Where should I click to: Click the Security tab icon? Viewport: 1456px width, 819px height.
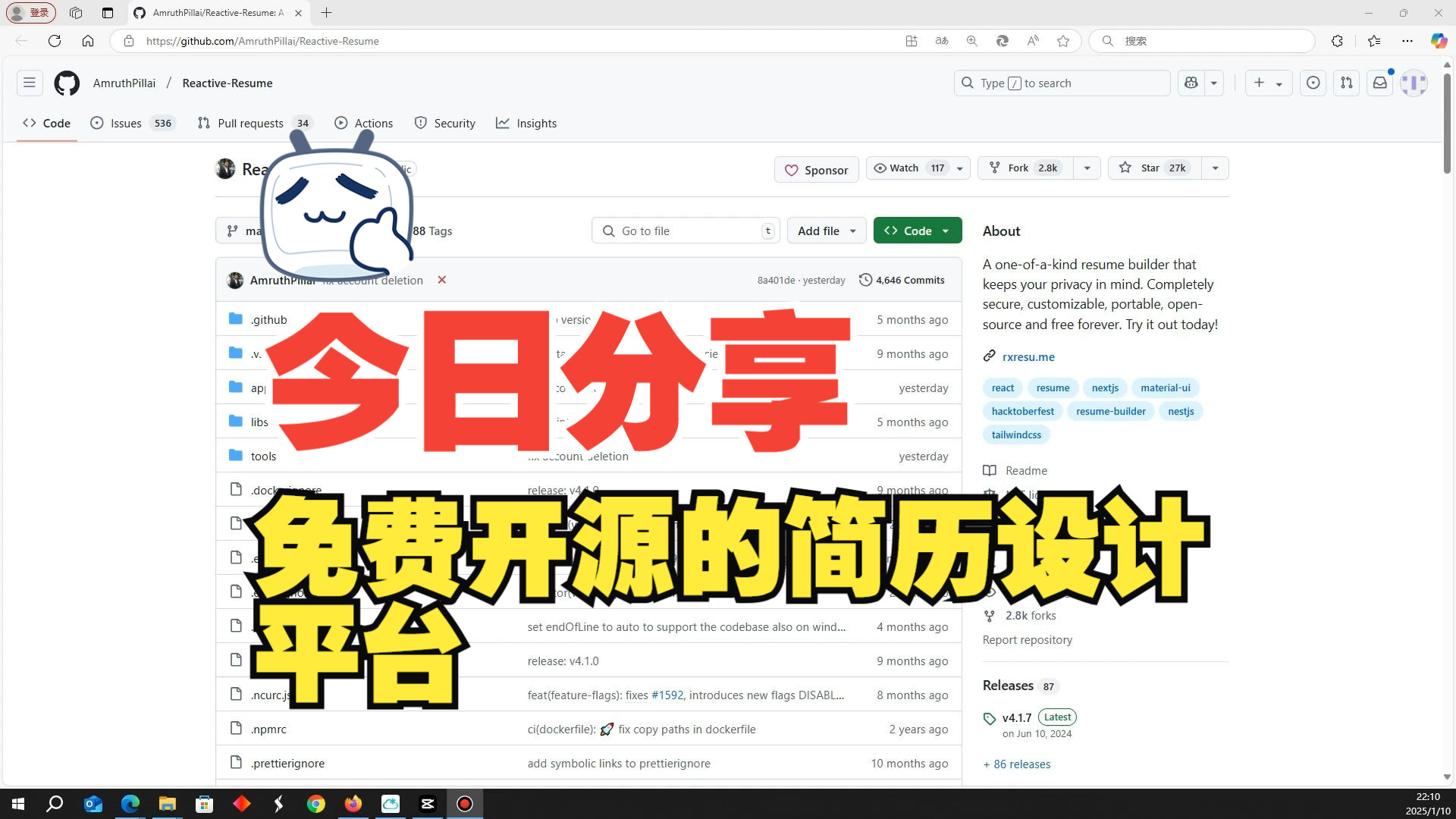pyautogui.click(x=421, y=123)
